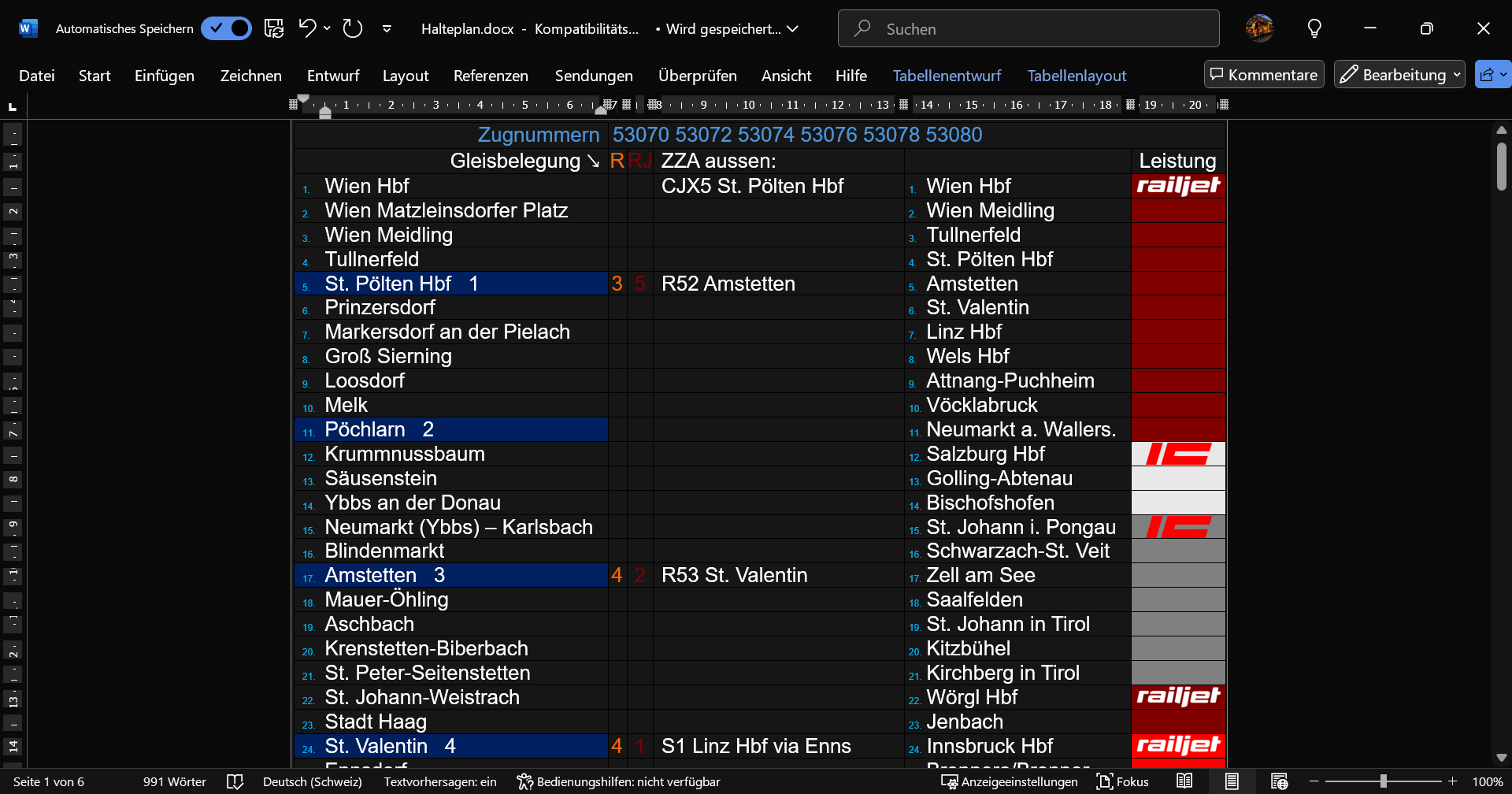Open the Kommentare pane
This screenshot has height=794, width=1512.
click(x=1264, y=75)
